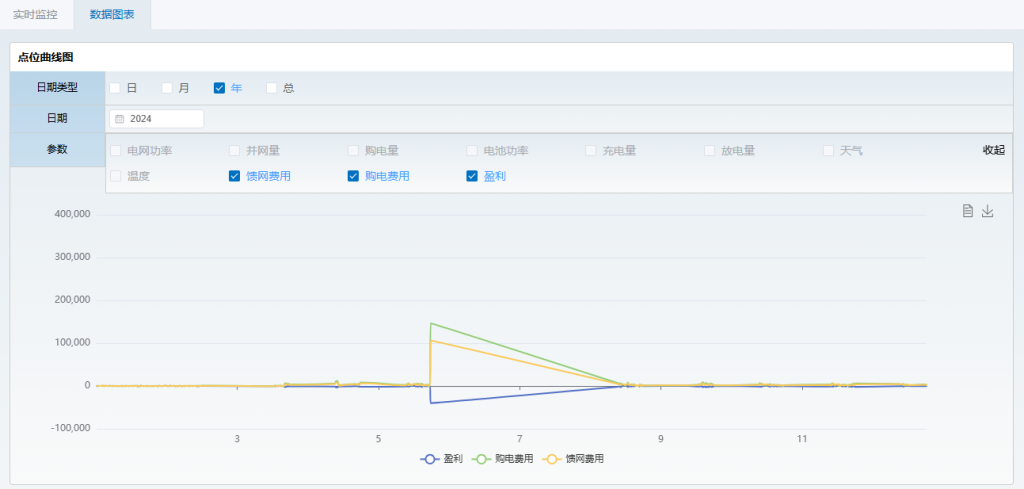This screenshot has height=489, width=1024.
Task: Uncheck the 年 date type checkbox
Action: tap(219, 88)
